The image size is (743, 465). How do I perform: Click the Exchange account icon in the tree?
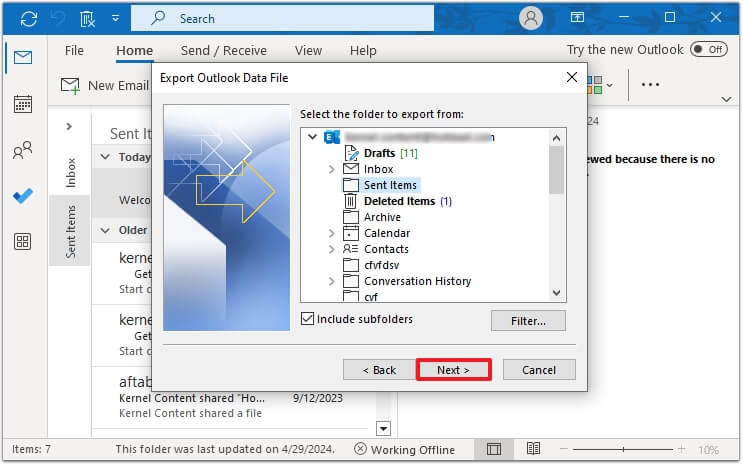click(x=332, y=137)
